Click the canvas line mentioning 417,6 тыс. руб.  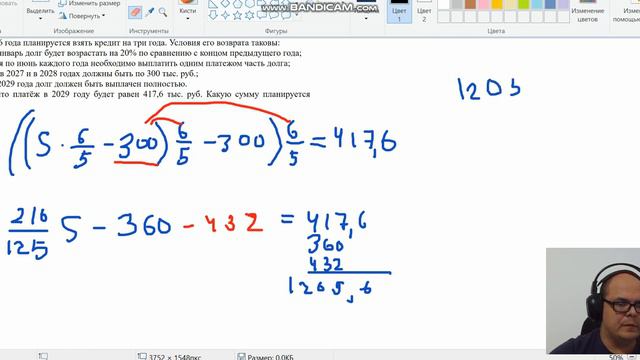[x=155, y=94]
